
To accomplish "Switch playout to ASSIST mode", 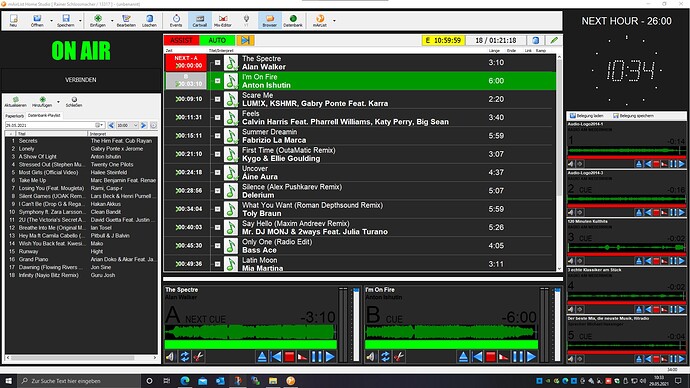I will (181, 40).
